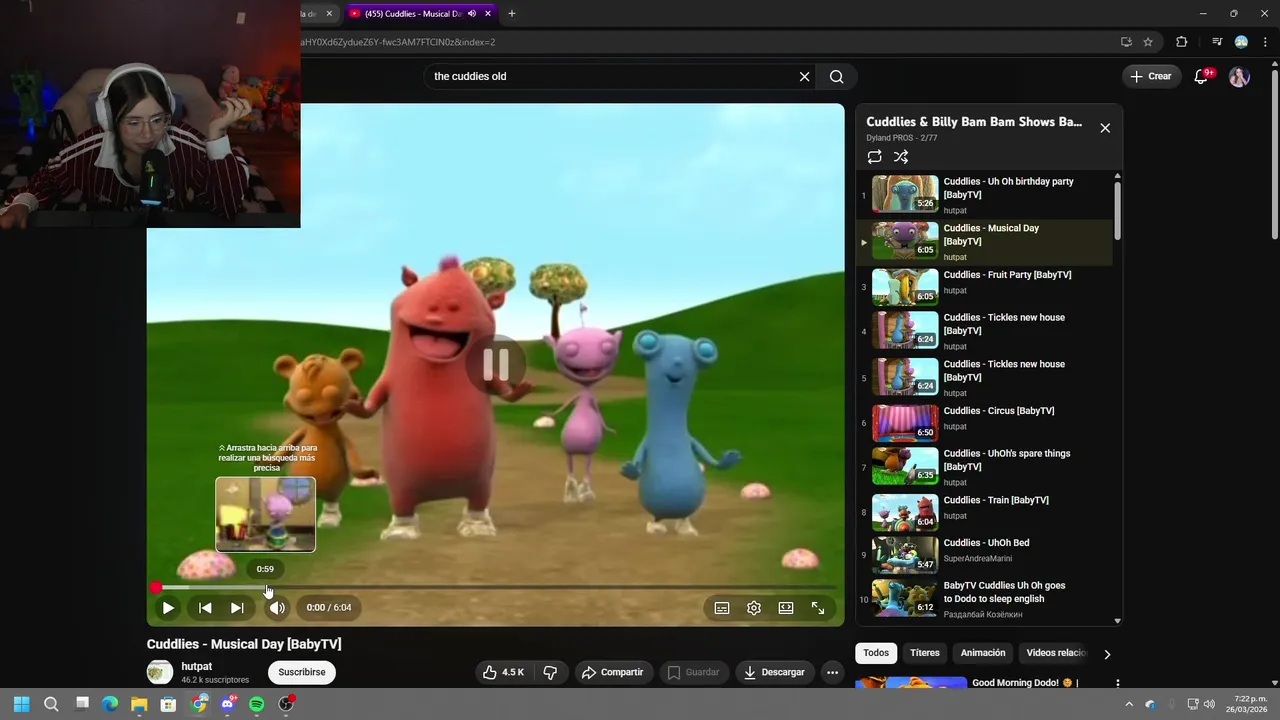The image size is (1280, 720).
Task: Open Windows taskbar search
Action: (x=51, y=704)
